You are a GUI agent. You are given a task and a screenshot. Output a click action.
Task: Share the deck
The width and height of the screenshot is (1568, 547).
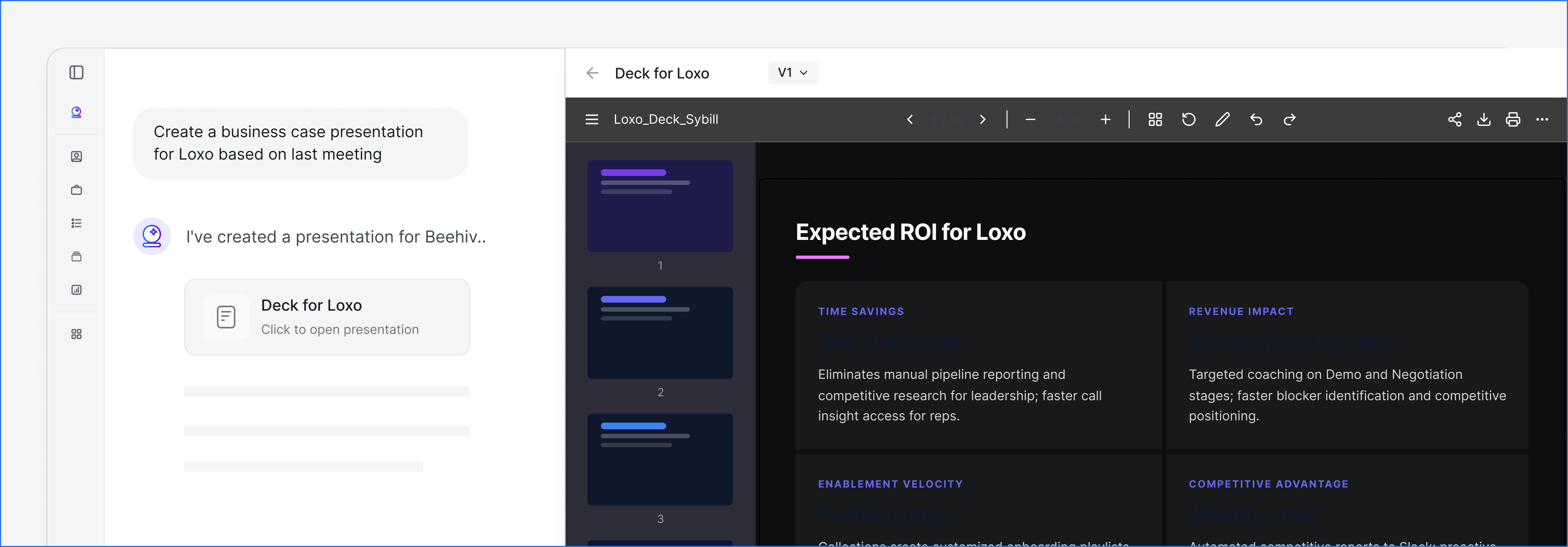tap(1455, 120)
